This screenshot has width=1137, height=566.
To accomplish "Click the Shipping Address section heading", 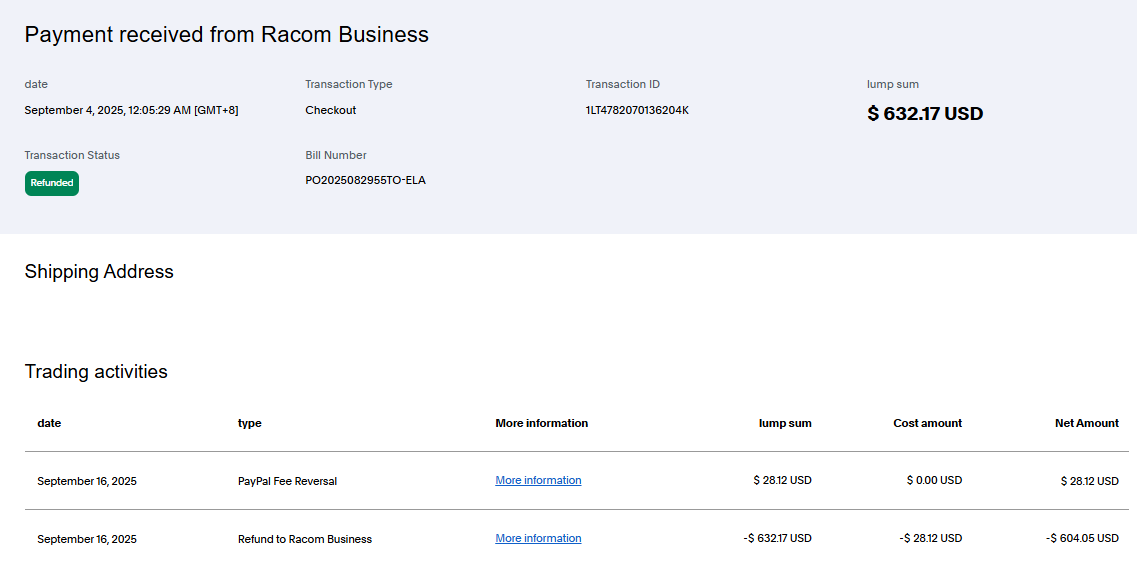I will (99, 272).
